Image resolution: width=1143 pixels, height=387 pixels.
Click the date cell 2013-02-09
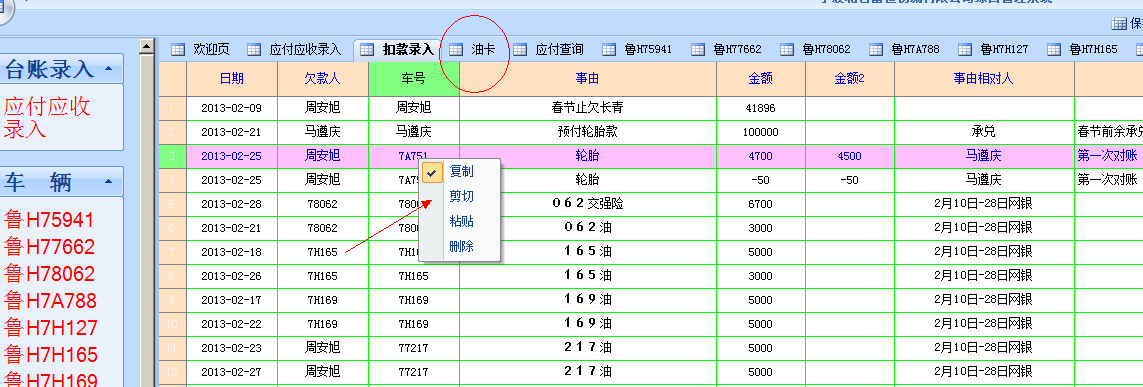(x=232, y=108)
